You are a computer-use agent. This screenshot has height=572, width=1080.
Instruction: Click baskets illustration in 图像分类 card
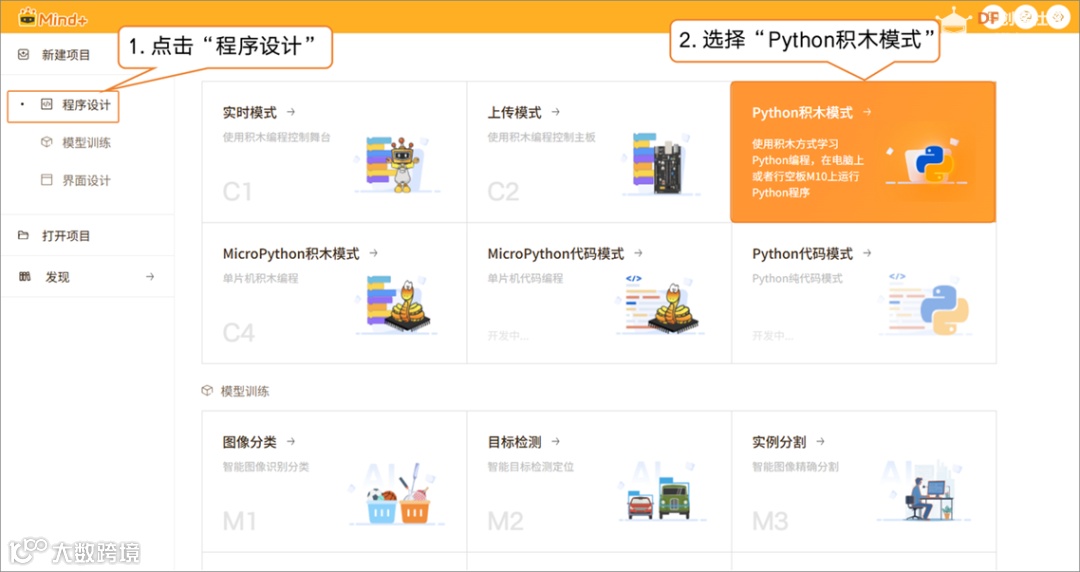398,496
